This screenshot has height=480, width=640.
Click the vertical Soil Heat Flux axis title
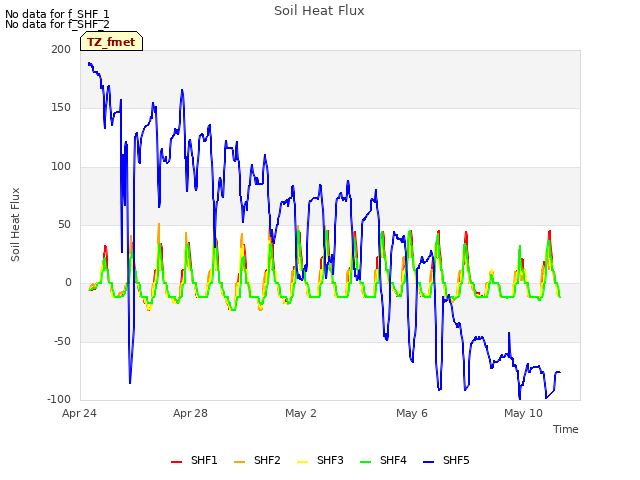pos(15,224)
